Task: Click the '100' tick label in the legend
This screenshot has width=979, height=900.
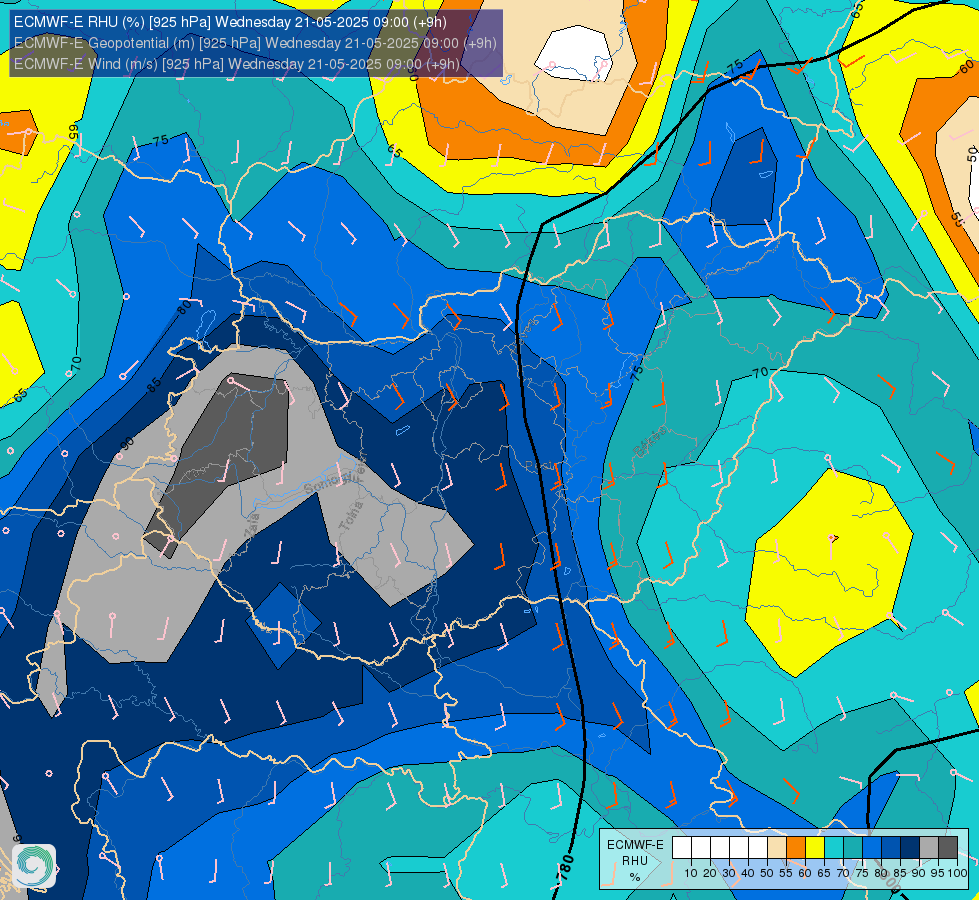Action: 958,873
